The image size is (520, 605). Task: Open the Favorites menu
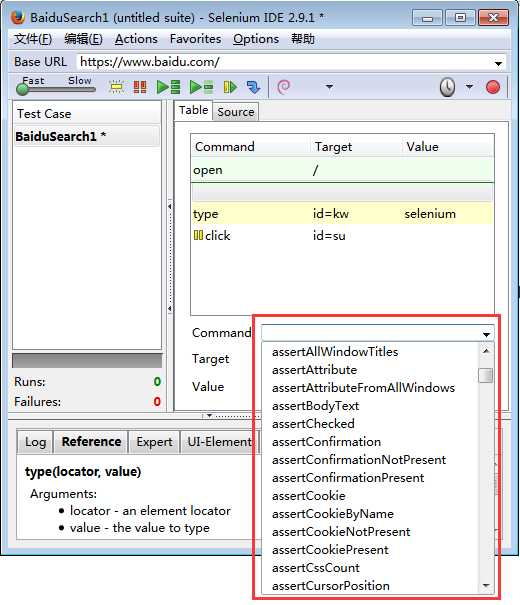pyautogui.click(x=195, y=39)
